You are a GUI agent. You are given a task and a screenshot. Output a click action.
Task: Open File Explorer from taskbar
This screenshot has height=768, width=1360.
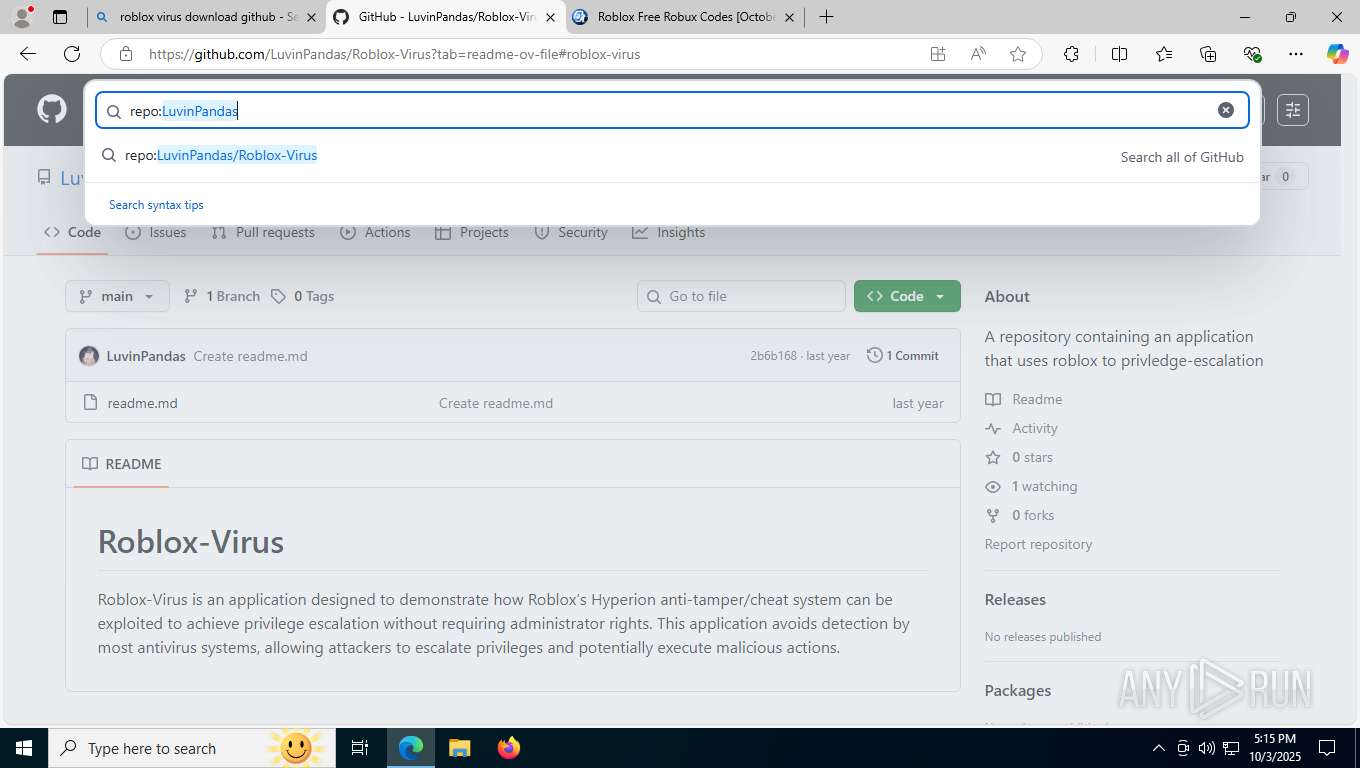[459, 748]
